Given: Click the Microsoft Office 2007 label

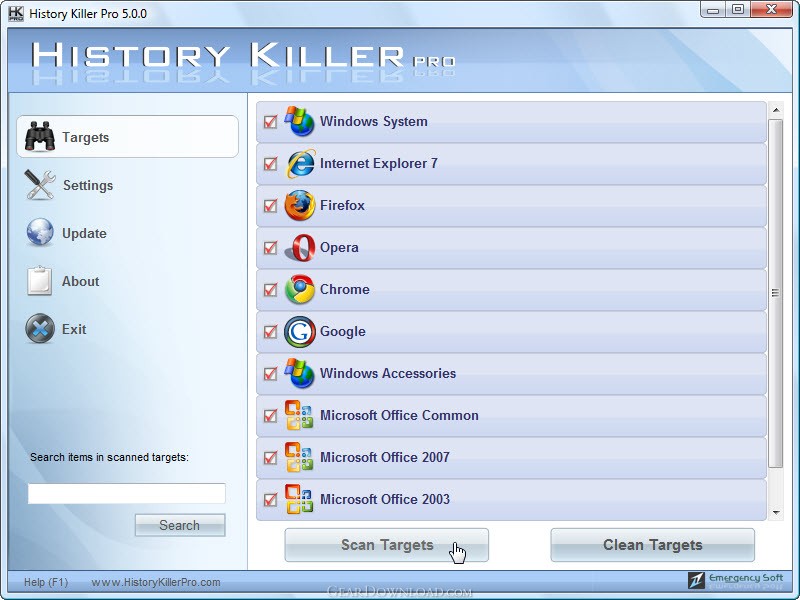Looking at the screenshot, I should point(385,457).
